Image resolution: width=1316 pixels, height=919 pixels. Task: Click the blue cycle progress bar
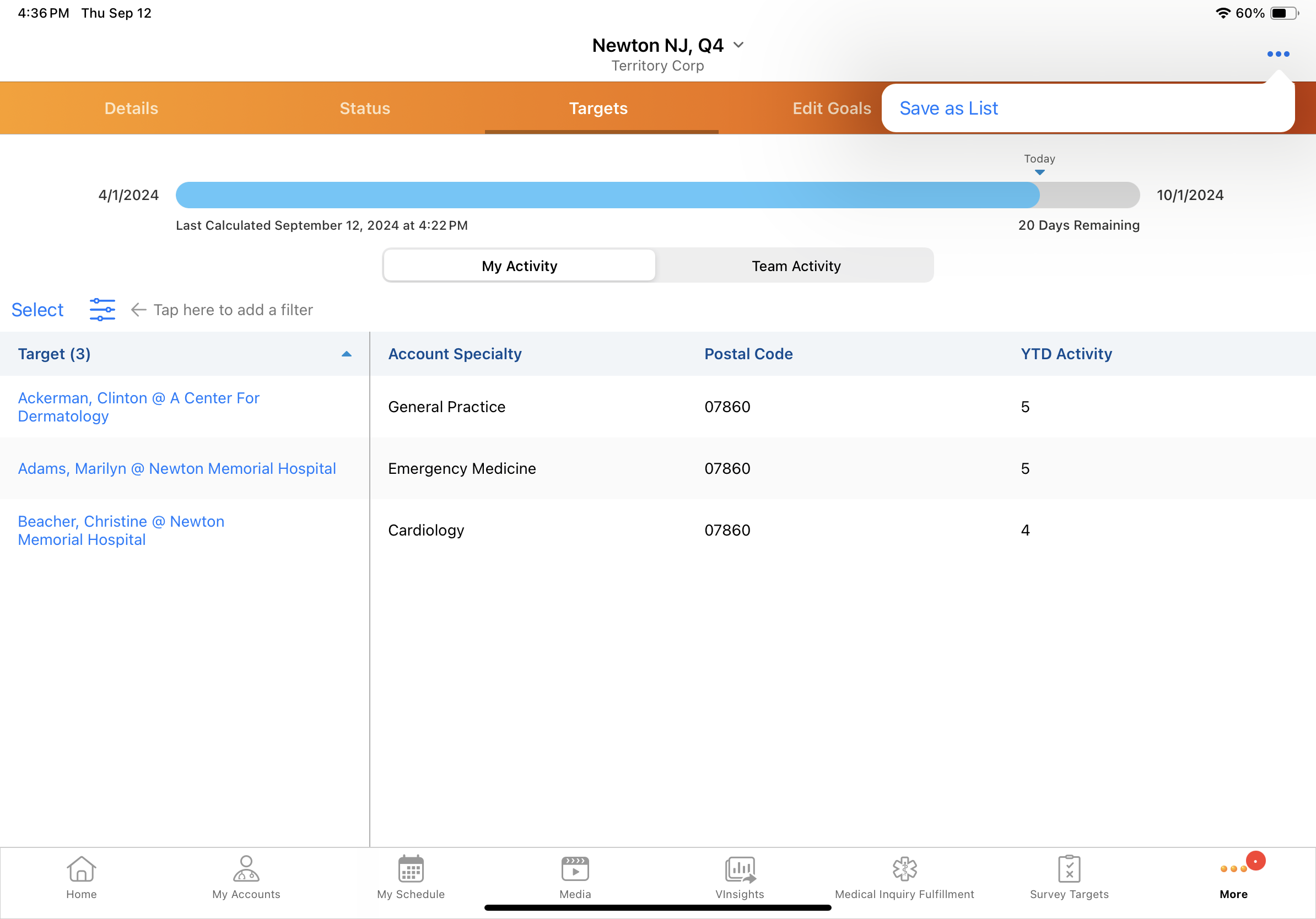607,195
